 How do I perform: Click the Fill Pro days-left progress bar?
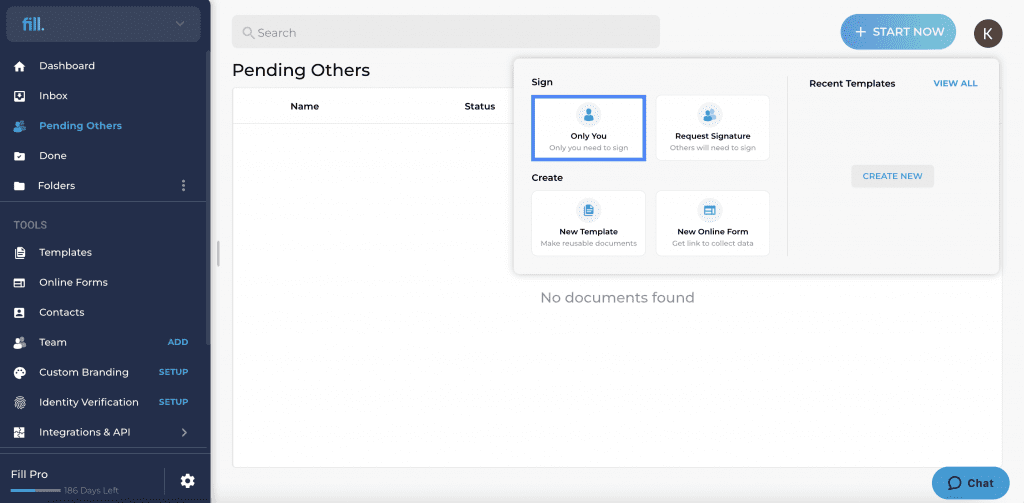point(36,490)
